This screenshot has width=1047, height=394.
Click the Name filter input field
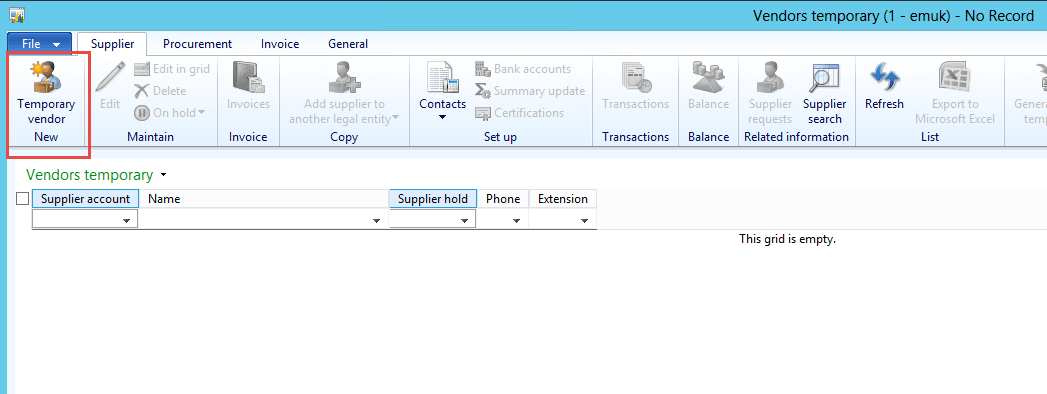pyautogui.click(x=264, y=219)
